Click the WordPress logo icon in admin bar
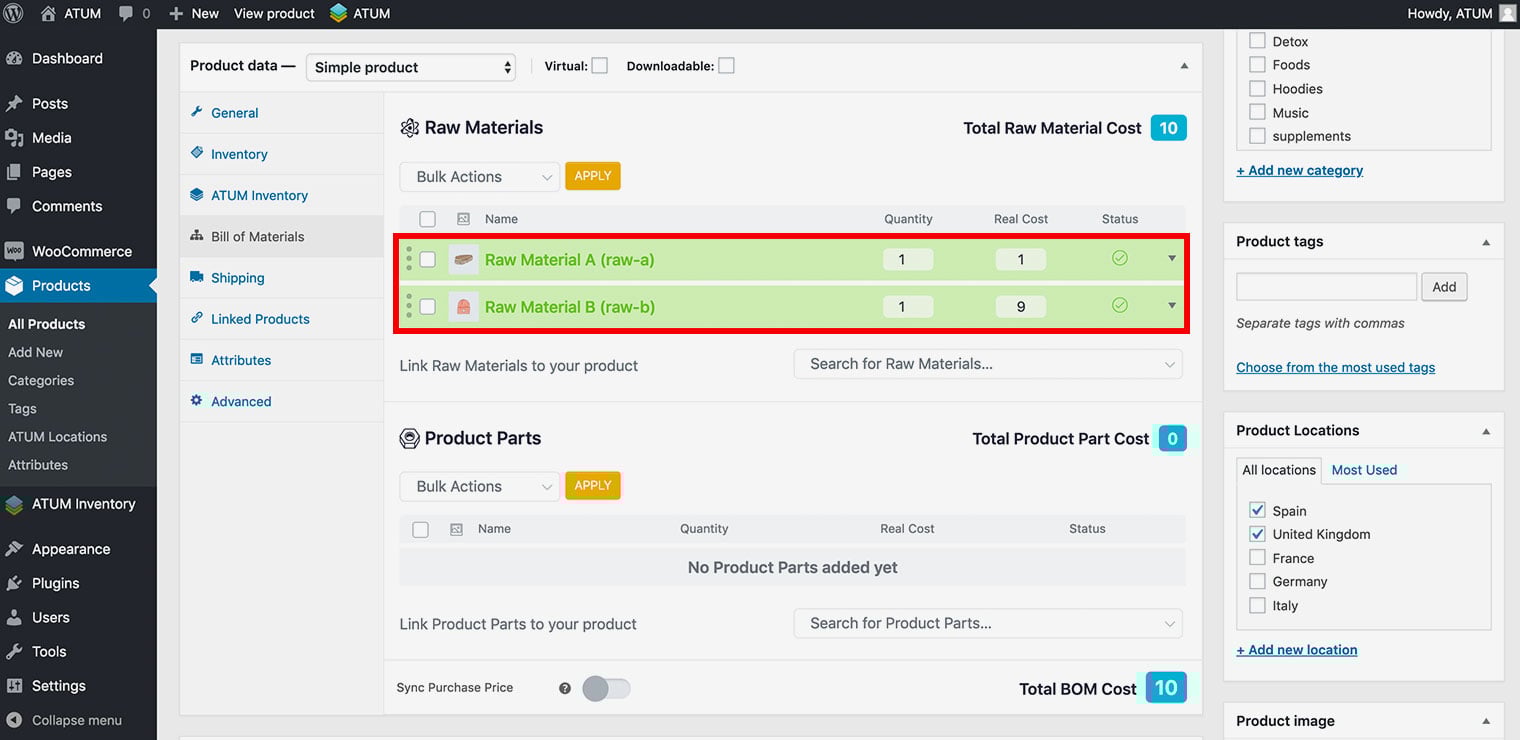The width and height of the screenshot is (1520, 740). [14, 13]
